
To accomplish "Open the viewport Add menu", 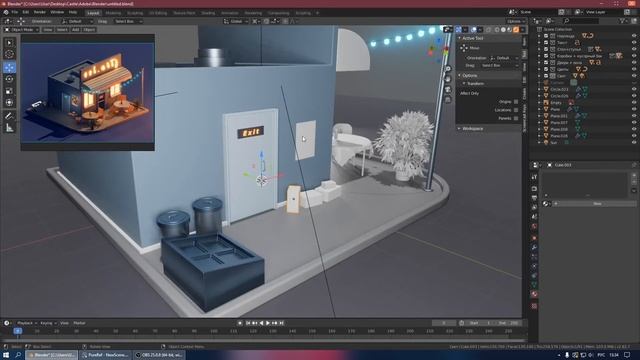I will pos(76,30).
